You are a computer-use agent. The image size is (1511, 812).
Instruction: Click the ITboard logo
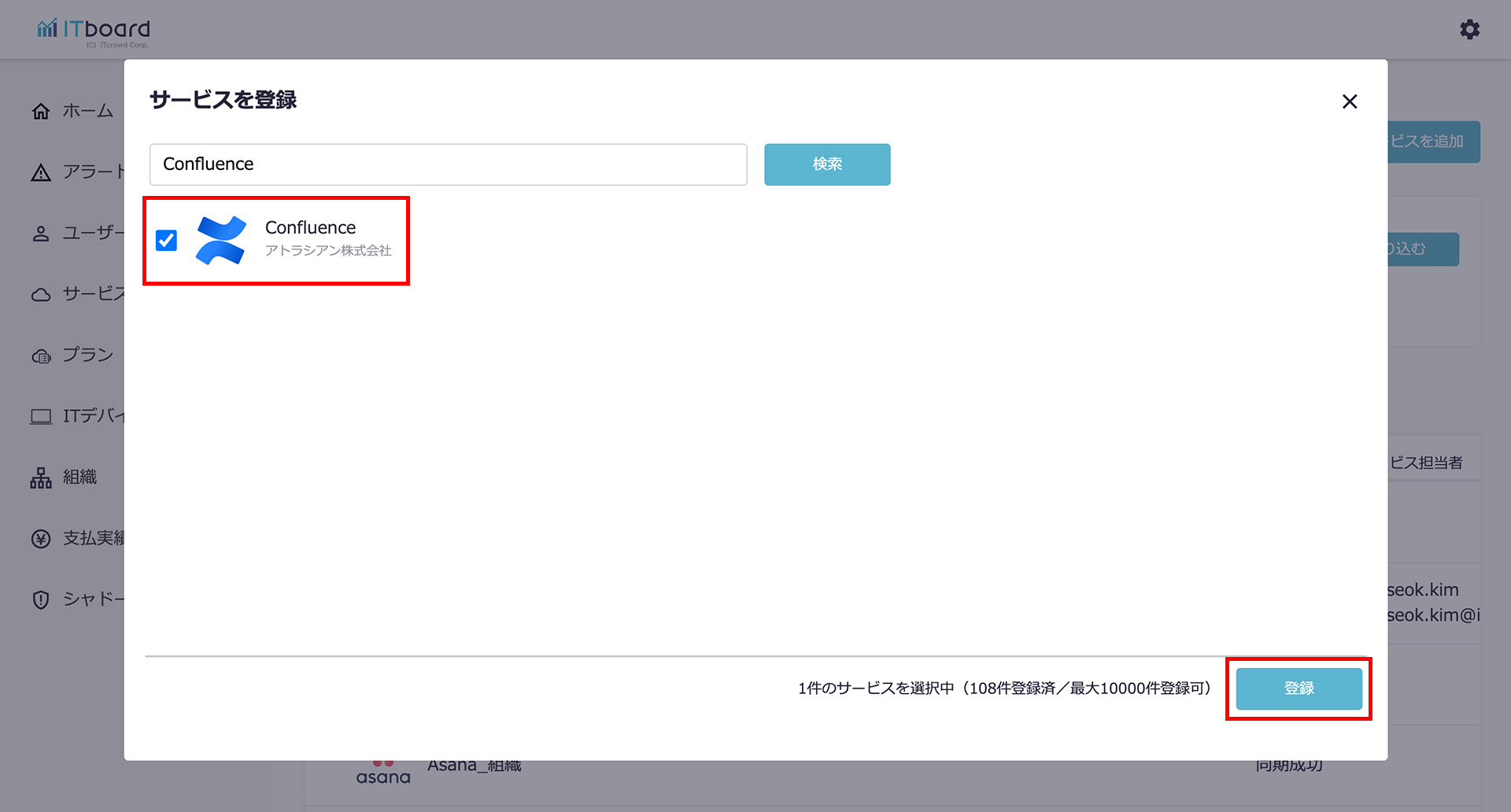[93, 31]
